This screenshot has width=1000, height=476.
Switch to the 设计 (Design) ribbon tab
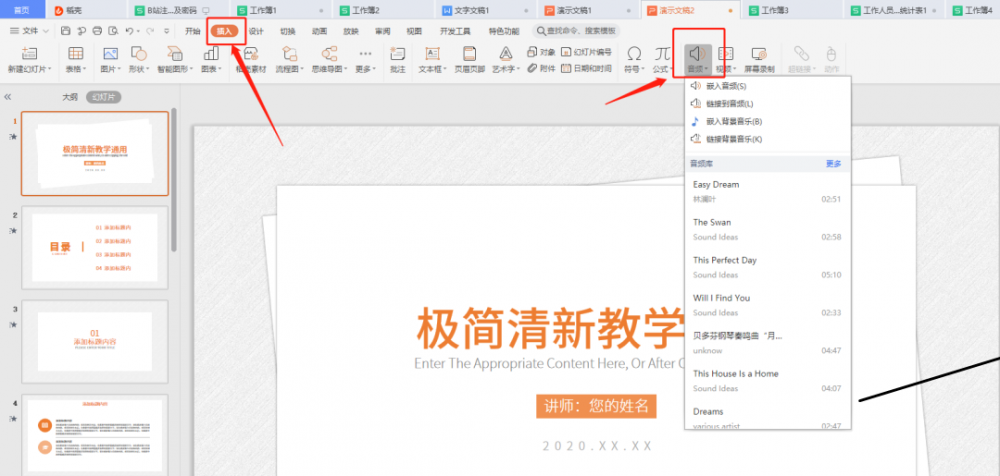click(256, 31)
